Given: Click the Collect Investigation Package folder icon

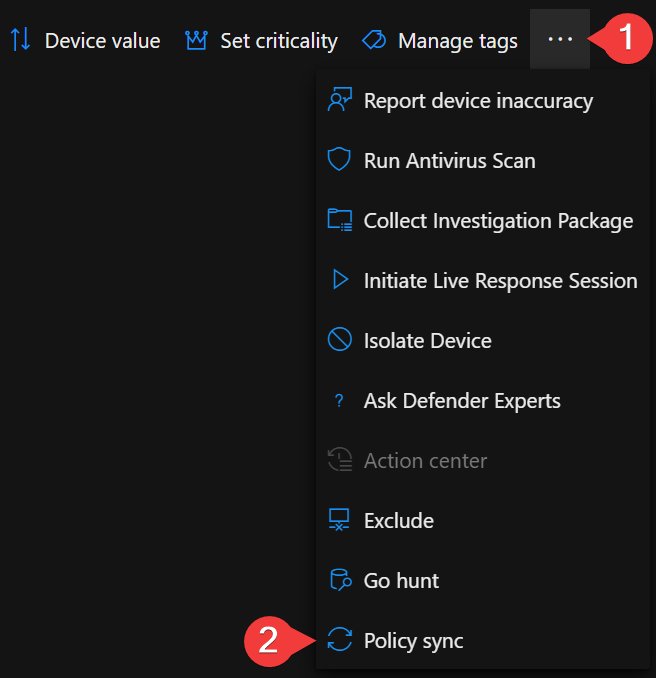Looking at the screenshot, I should (340, 220).
